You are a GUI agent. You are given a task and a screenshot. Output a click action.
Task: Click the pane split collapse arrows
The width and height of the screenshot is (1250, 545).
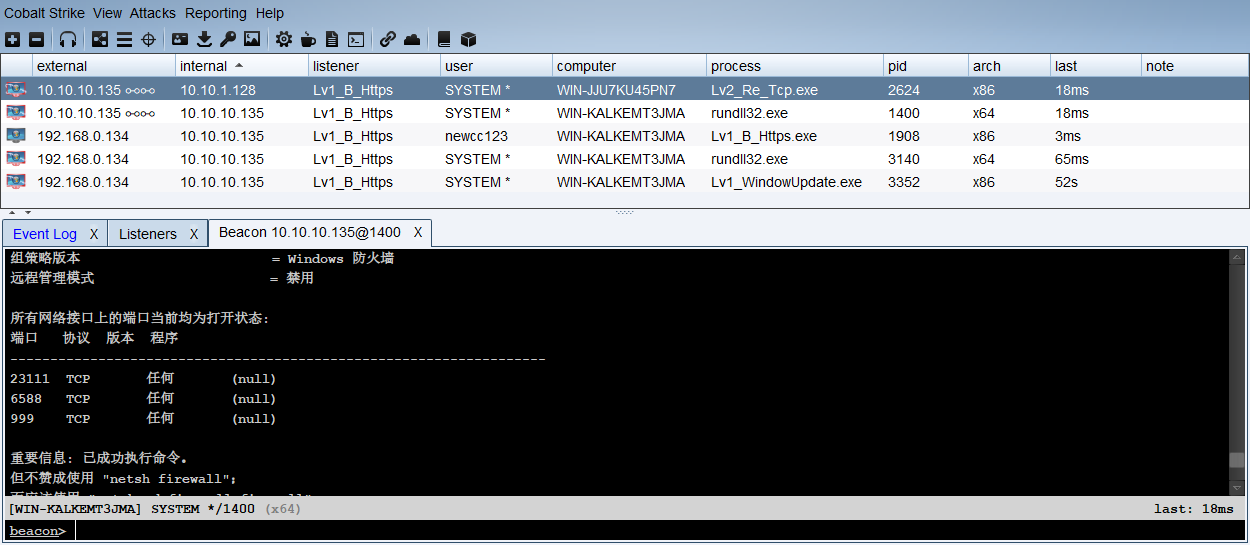tap(18, 212)
